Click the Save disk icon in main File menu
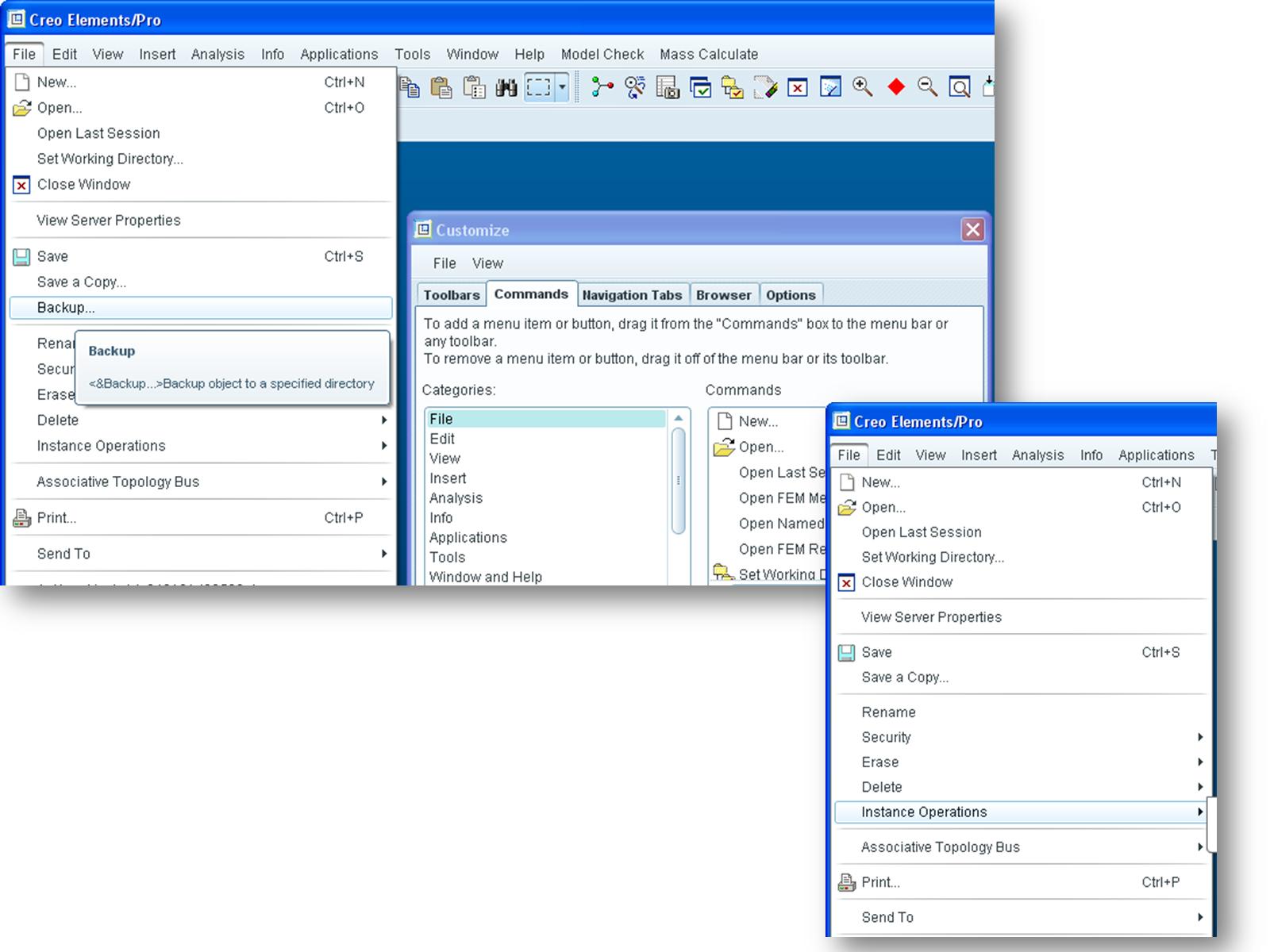The width and height of the screenshot is (1270, 952). pos(22,256)
